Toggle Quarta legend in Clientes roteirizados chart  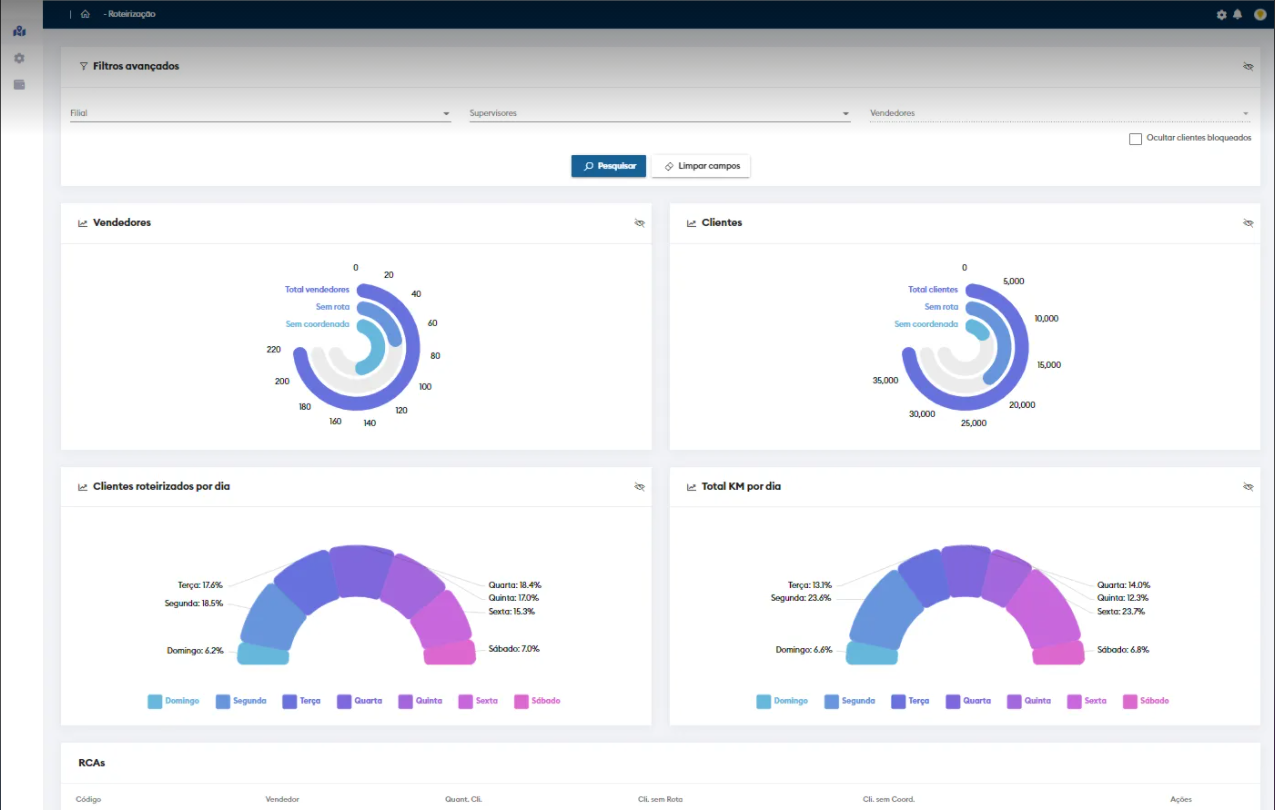(x=359, y=701)
